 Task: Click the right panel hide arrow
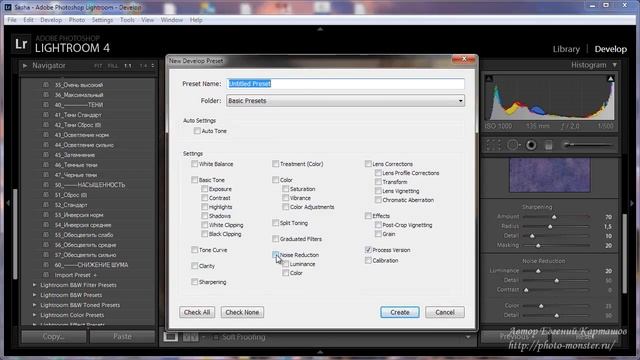pos(632,203)
